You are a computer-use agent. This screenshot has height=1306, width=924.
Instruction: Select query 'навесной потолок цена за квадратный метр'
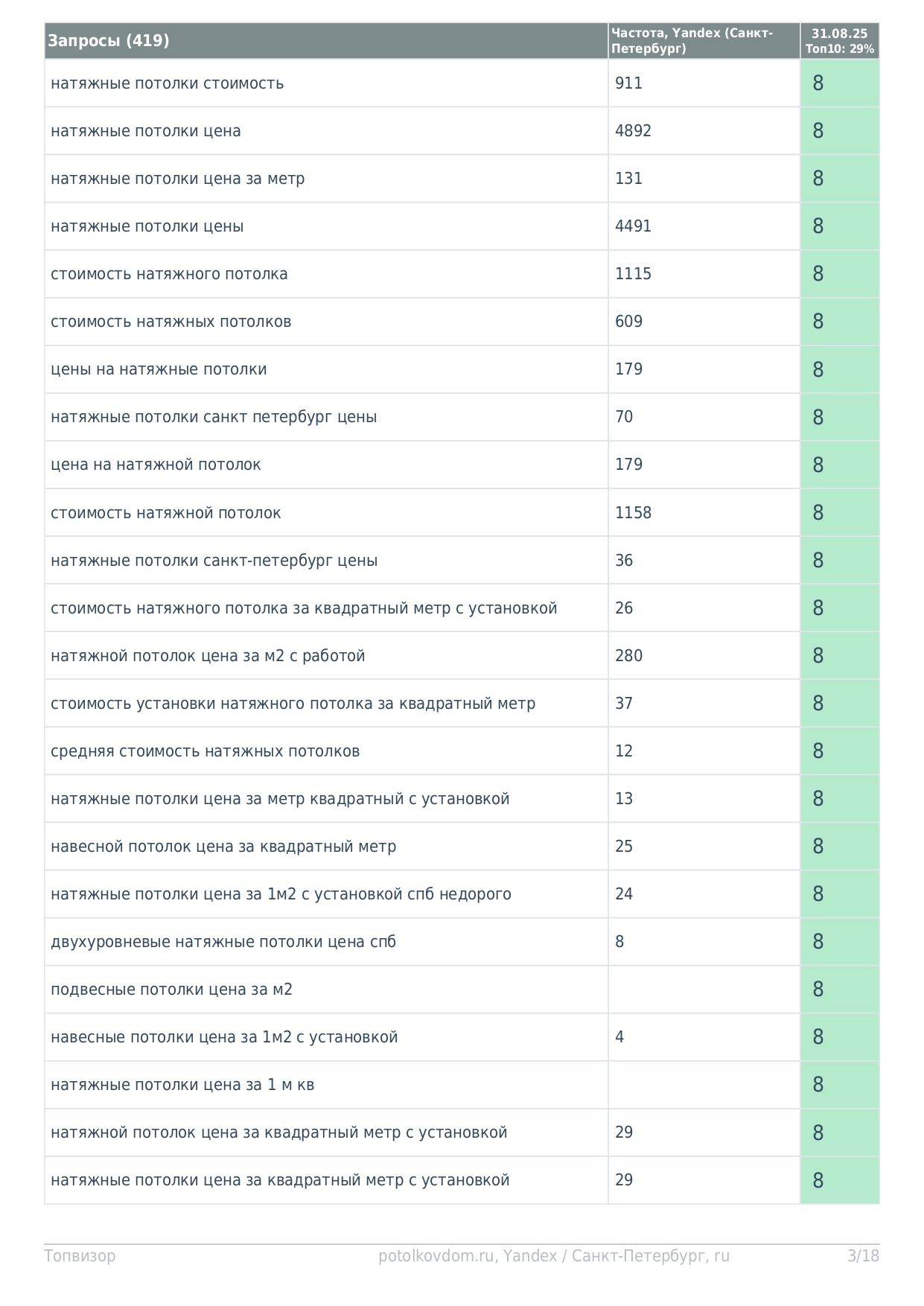pos(223,847)
